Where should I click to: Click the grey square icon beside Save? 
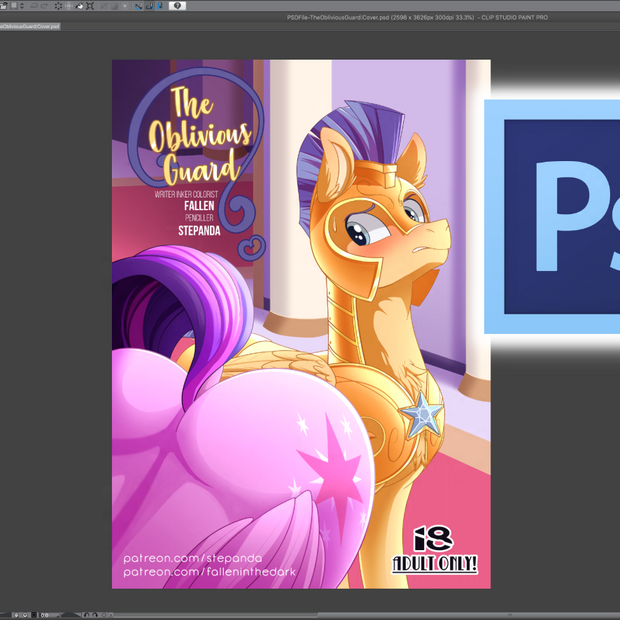14,6
